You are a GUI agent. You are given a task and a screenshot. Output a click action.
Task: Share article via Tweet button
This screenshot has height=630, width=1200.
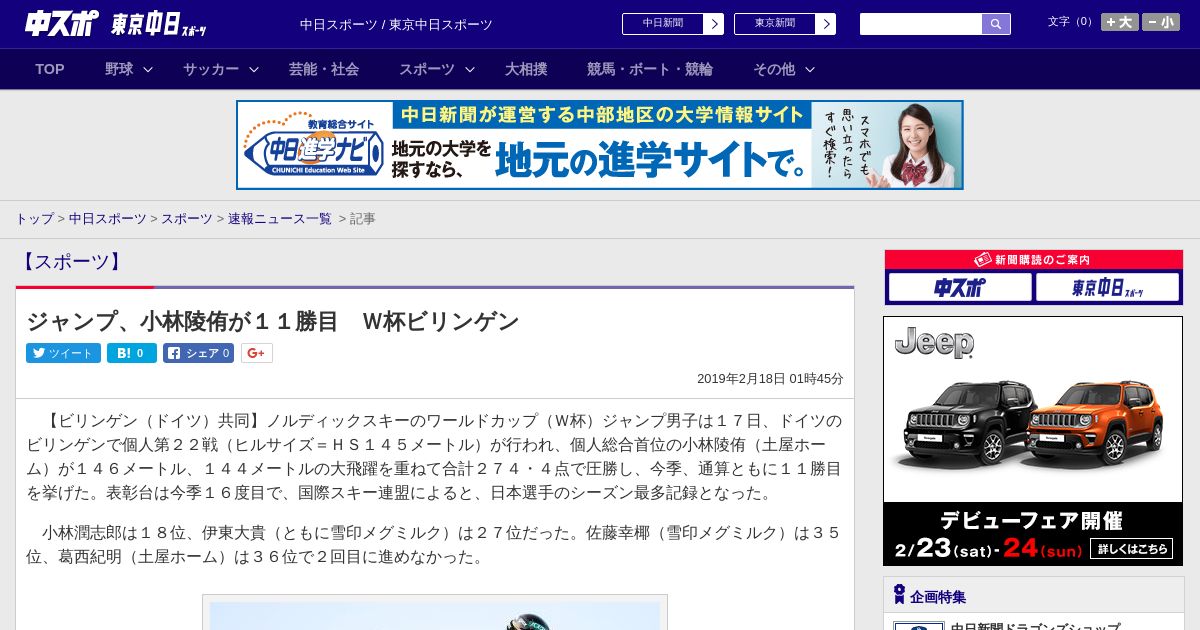coord(63,353)
